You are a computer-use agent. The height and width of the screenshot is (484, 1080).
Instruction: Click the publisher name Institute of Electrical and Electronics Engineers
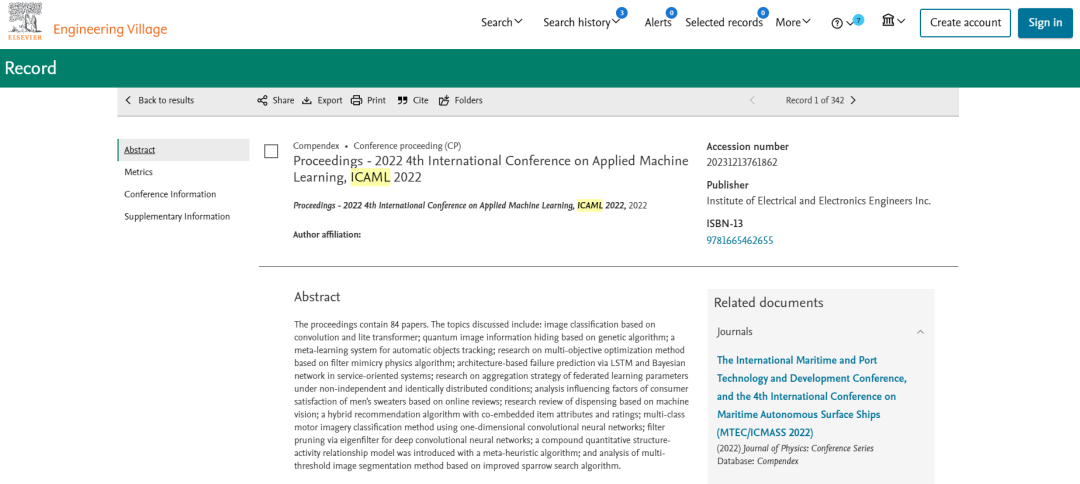(x=818, y=201)
